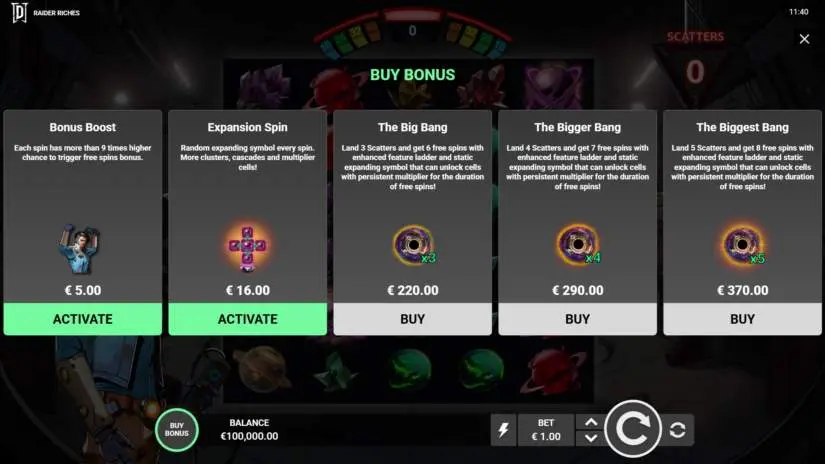Click the Expansion Spin cross gem icon
This screenshot has height=464, width=825.
247,248
